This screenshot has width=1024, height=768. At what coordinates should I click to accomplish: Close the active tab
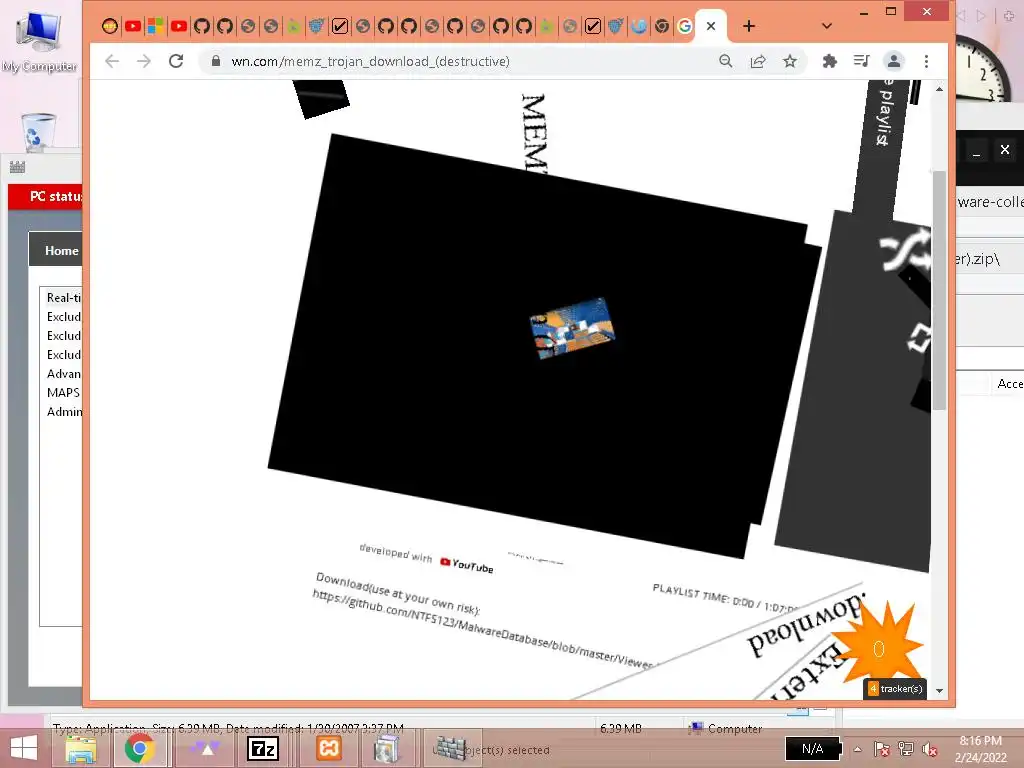711,26
